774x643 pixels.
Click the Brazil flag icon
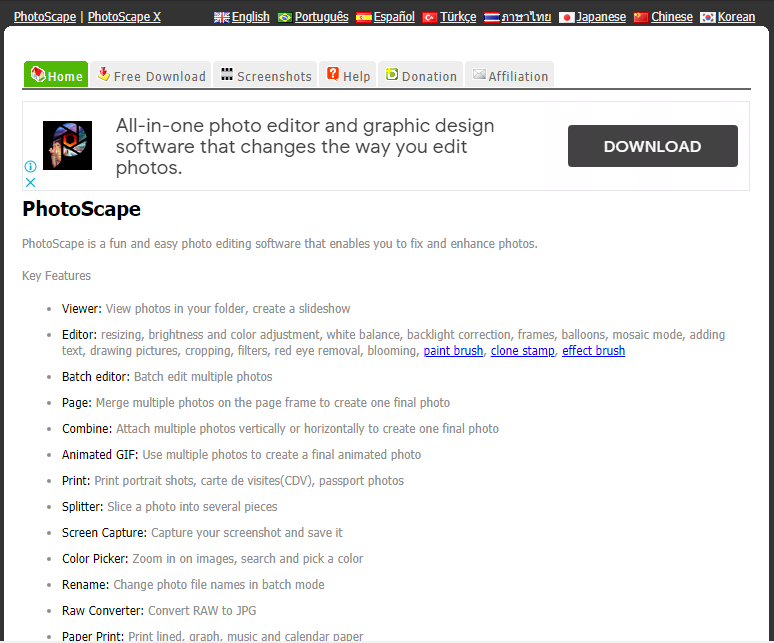click(x=285, y=18)
